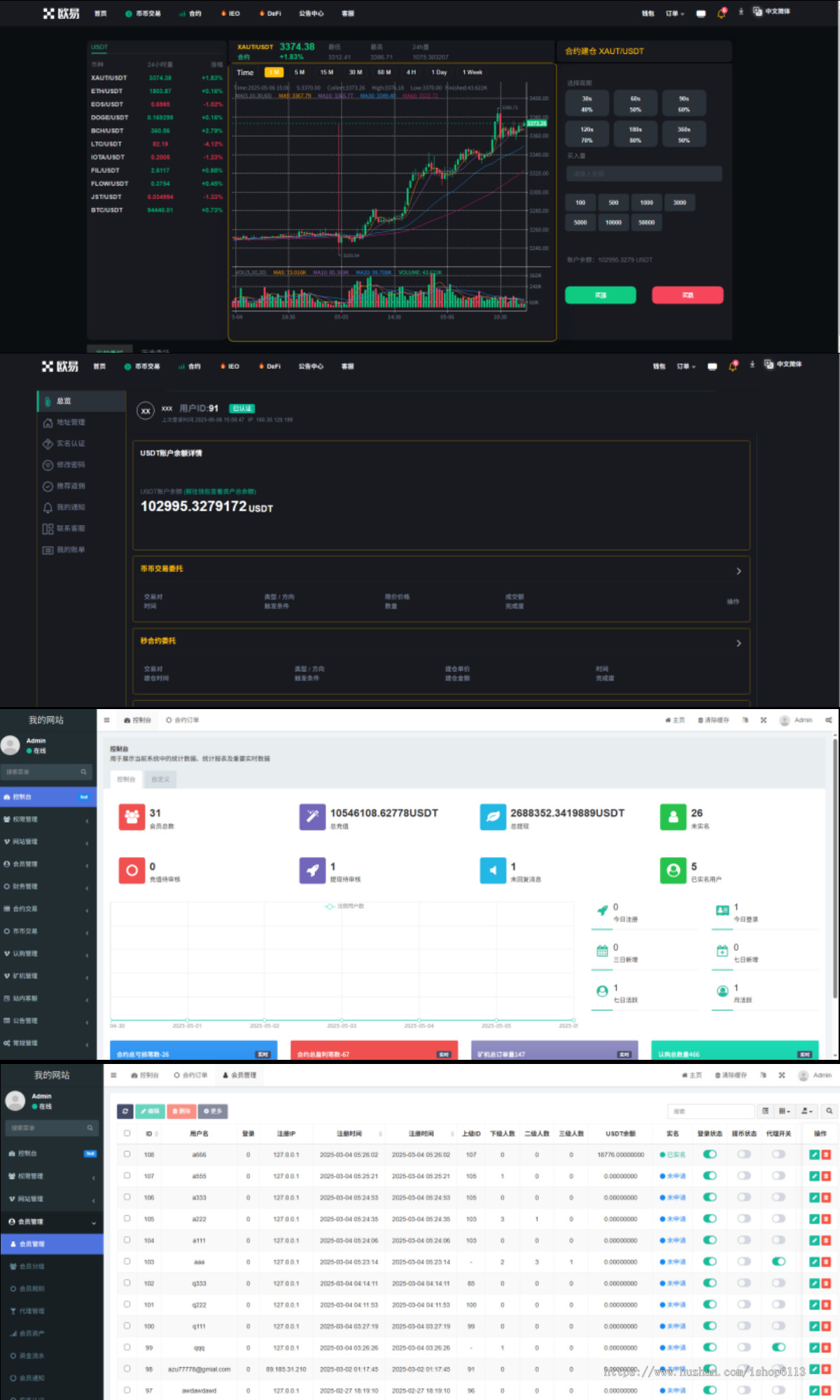Screen dimensions: 840x1400
Task: Open the settings gears icon on the dashboard header
Action: tap(828, 720)
